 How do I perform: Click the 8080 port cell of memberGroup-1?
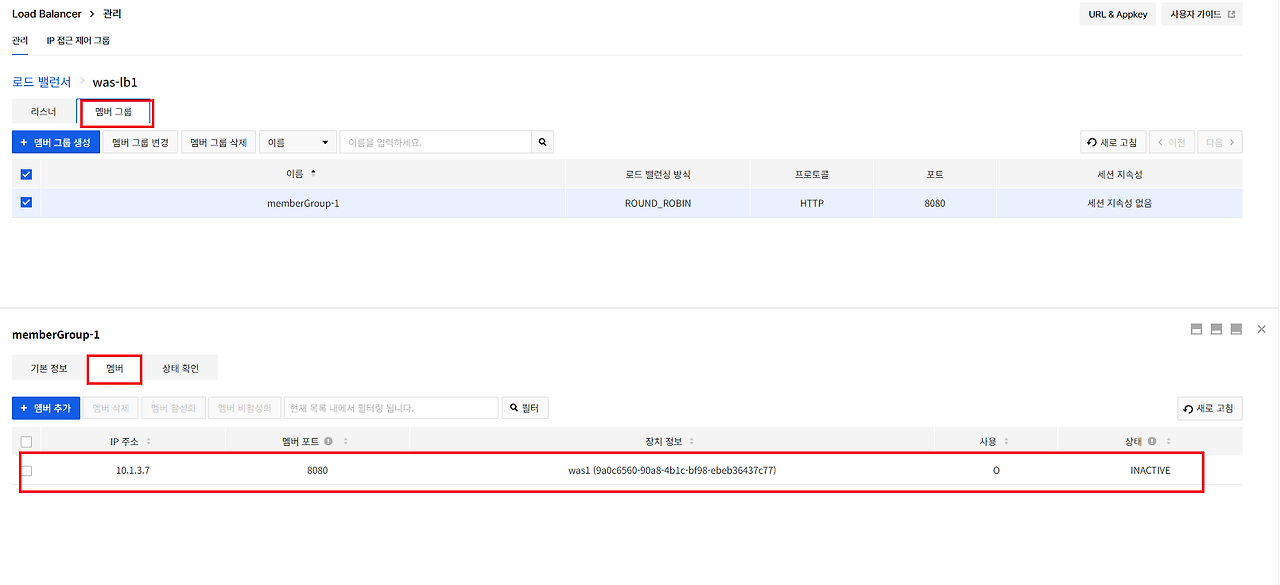tap(935, 203)
